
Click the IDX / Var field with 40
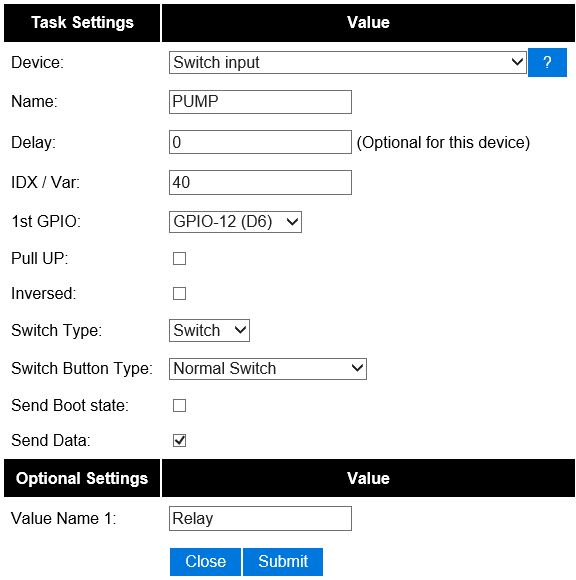coord(260,182)
